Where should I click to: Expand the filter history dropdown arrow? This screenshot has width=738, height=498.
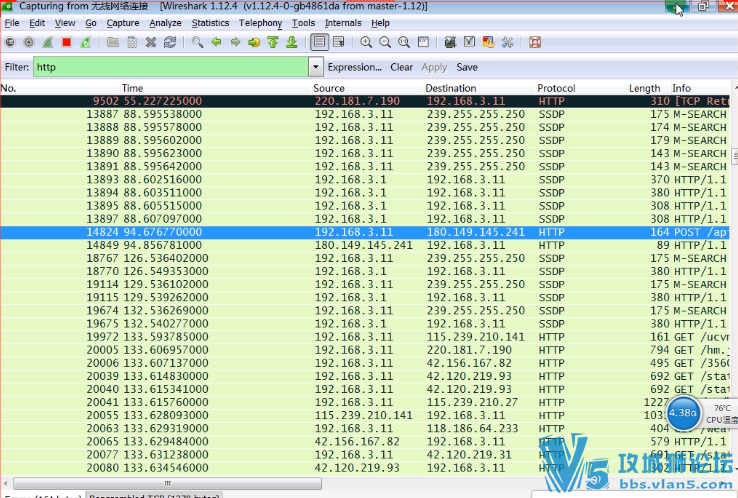click(316, 67)
